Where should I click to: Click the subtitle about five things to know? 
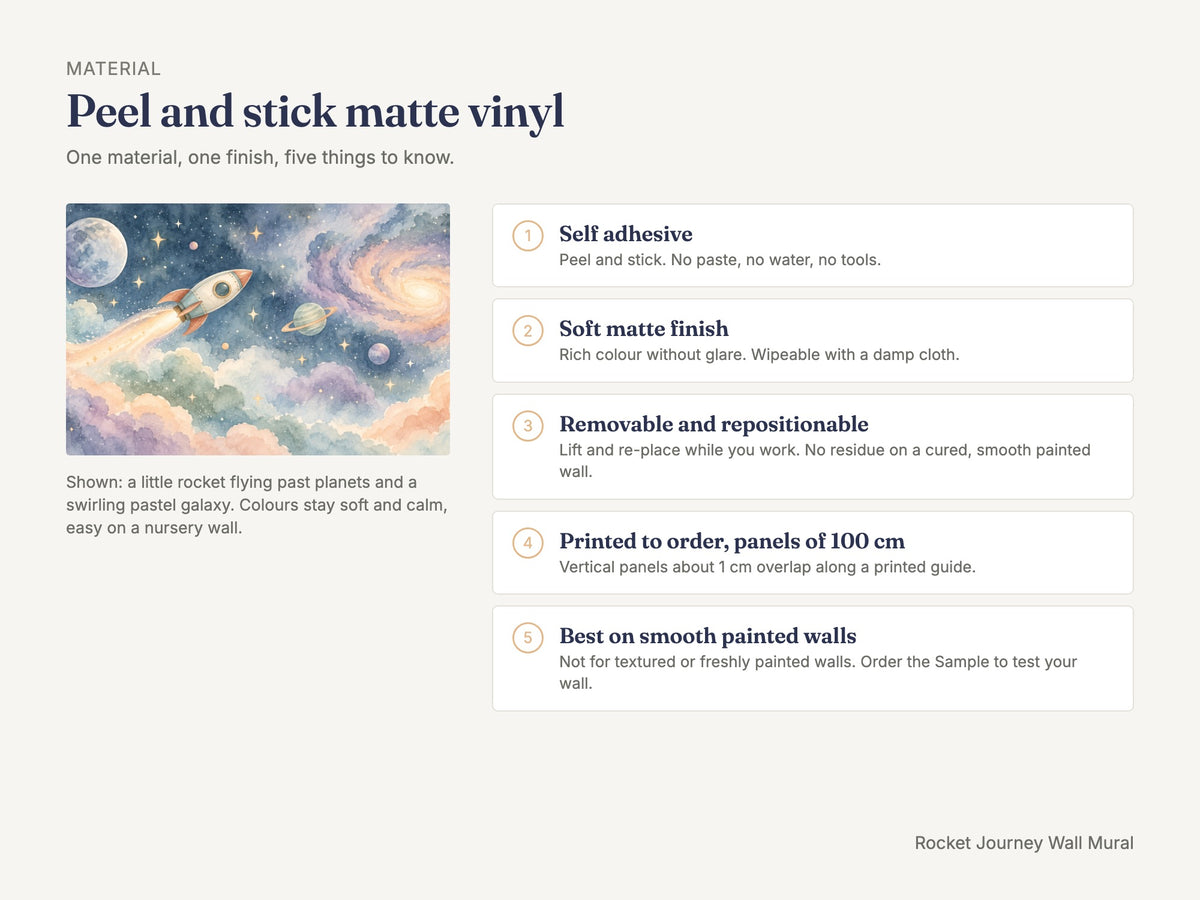260,158
